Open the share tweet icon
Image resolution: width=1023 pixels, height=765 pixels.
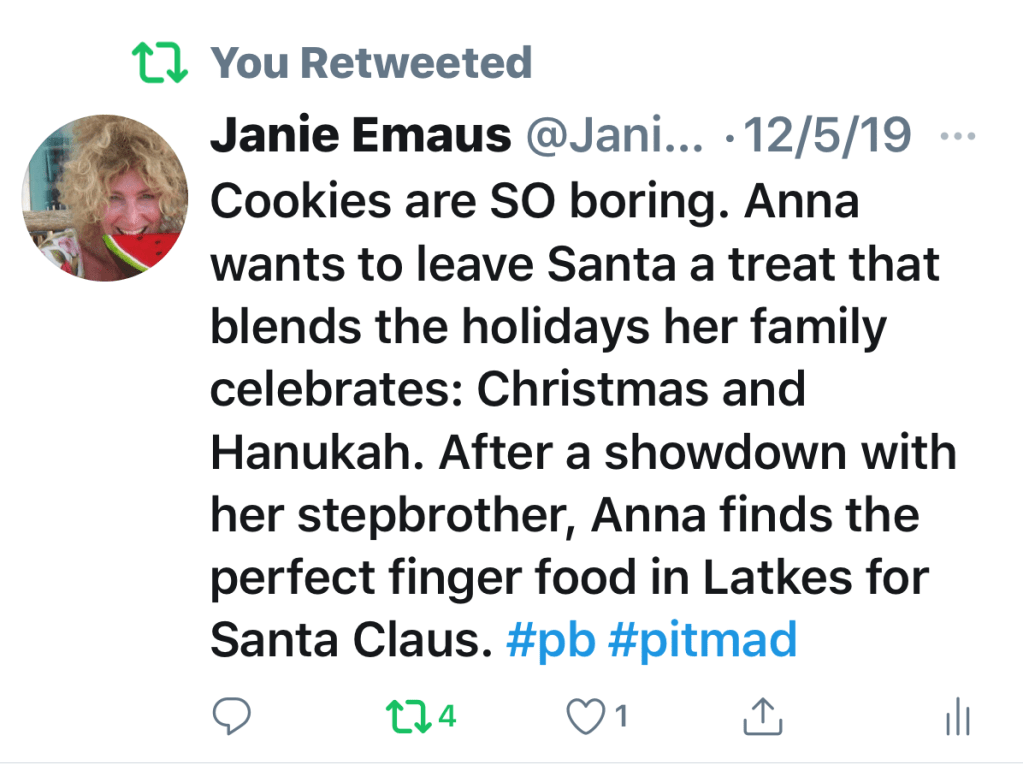[762, 715]
